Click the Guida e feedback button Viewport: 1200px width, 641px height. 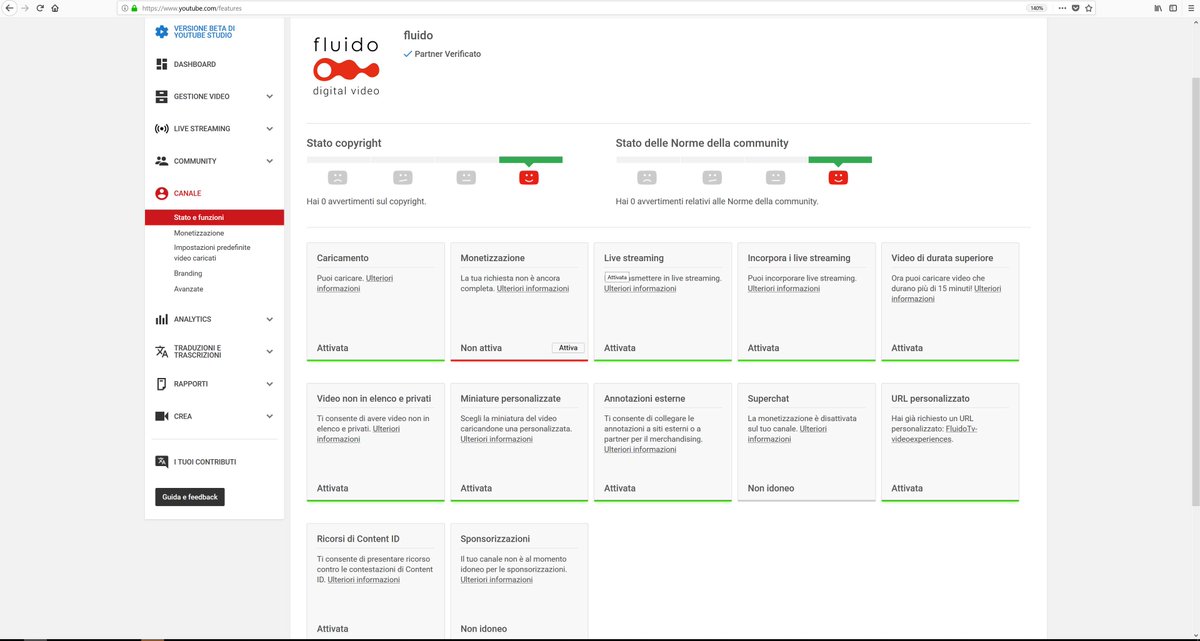coord(190,497)
